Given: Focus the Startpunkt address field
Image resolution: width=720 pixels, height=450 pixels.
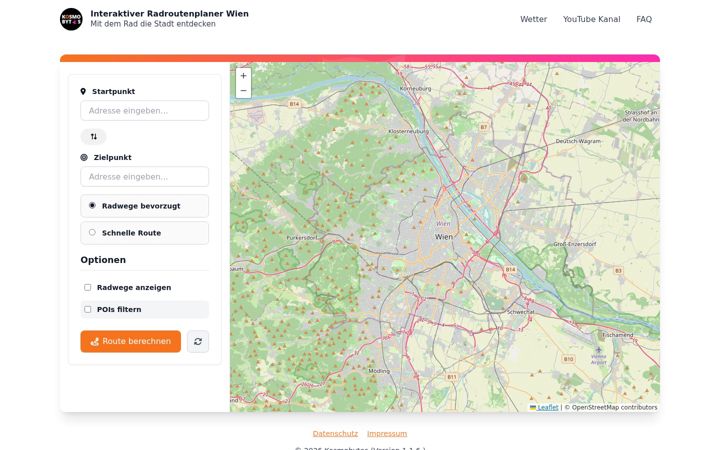Looking at the screenshot, I should (145, 111).
